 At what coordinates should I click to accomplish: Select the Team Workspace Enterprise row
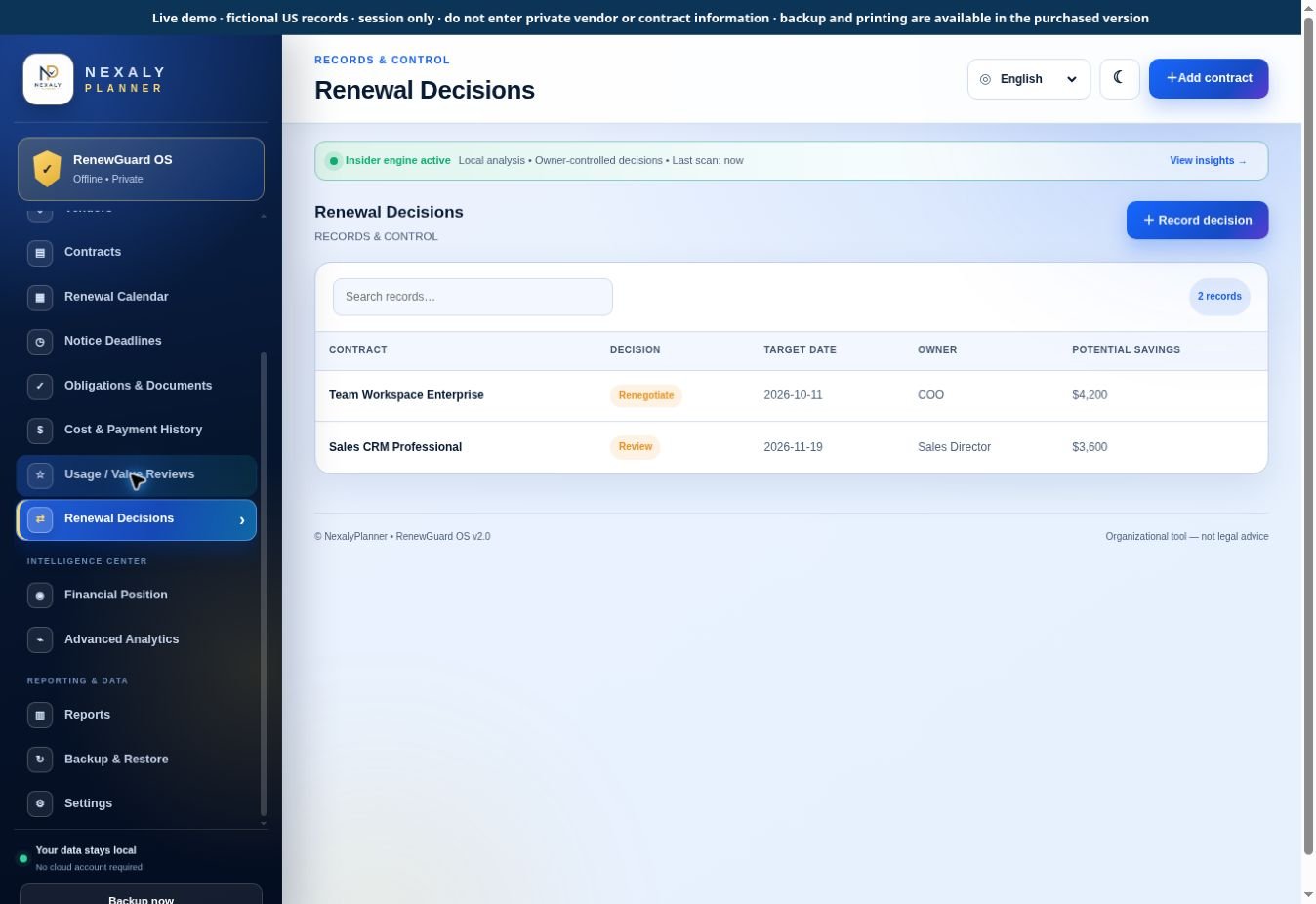pos(791,395)
